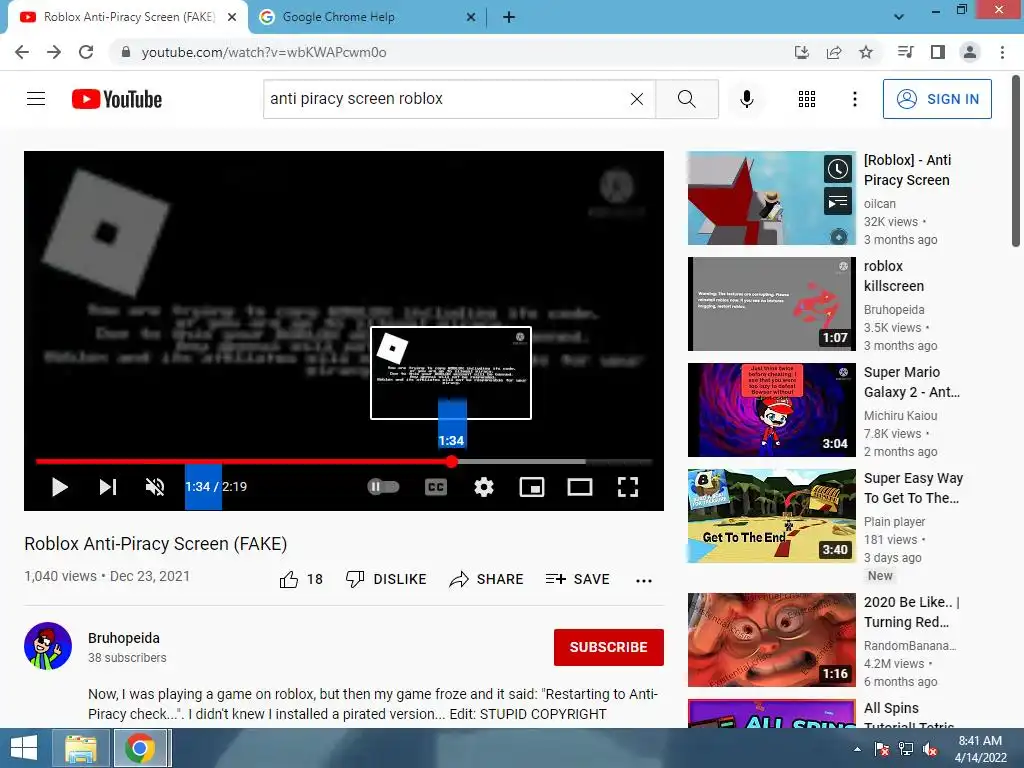The height and width of the screenshot is (768, 1024).
Task: Open the Chrome profile menu
Action: 970,52
